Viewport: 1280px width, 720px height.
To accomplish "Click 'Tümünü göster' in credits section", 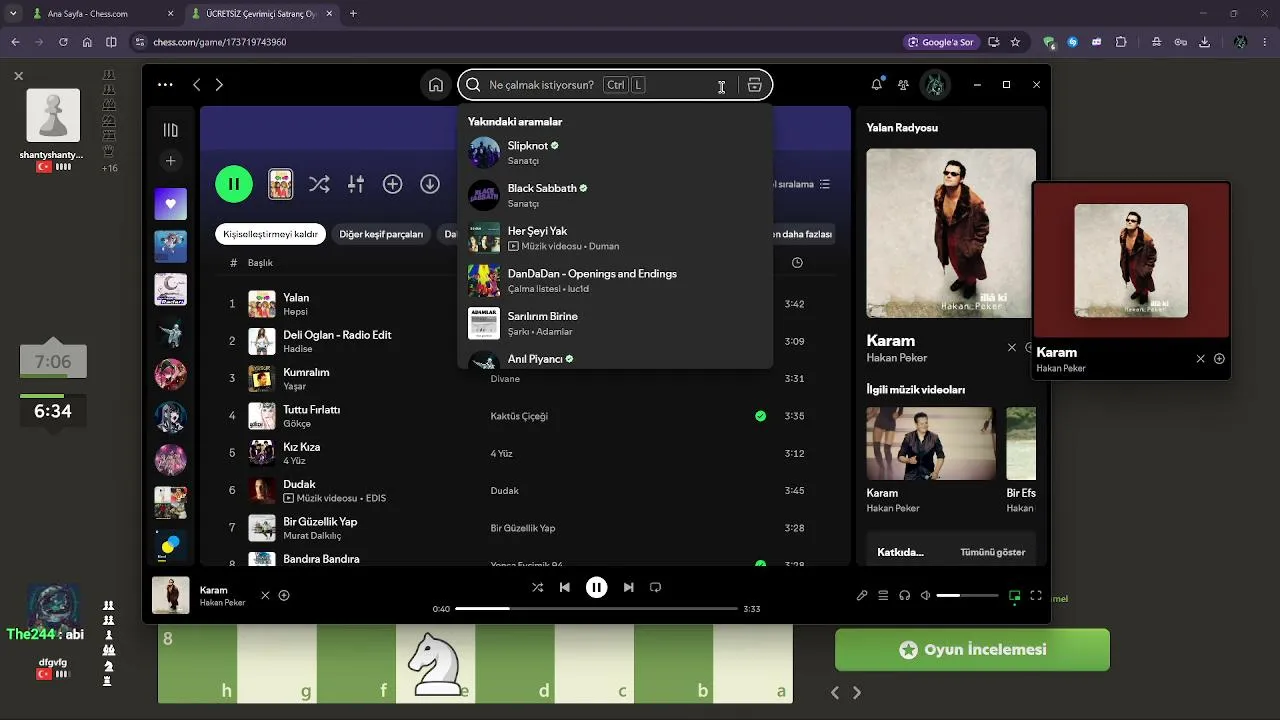I will 993,552.
